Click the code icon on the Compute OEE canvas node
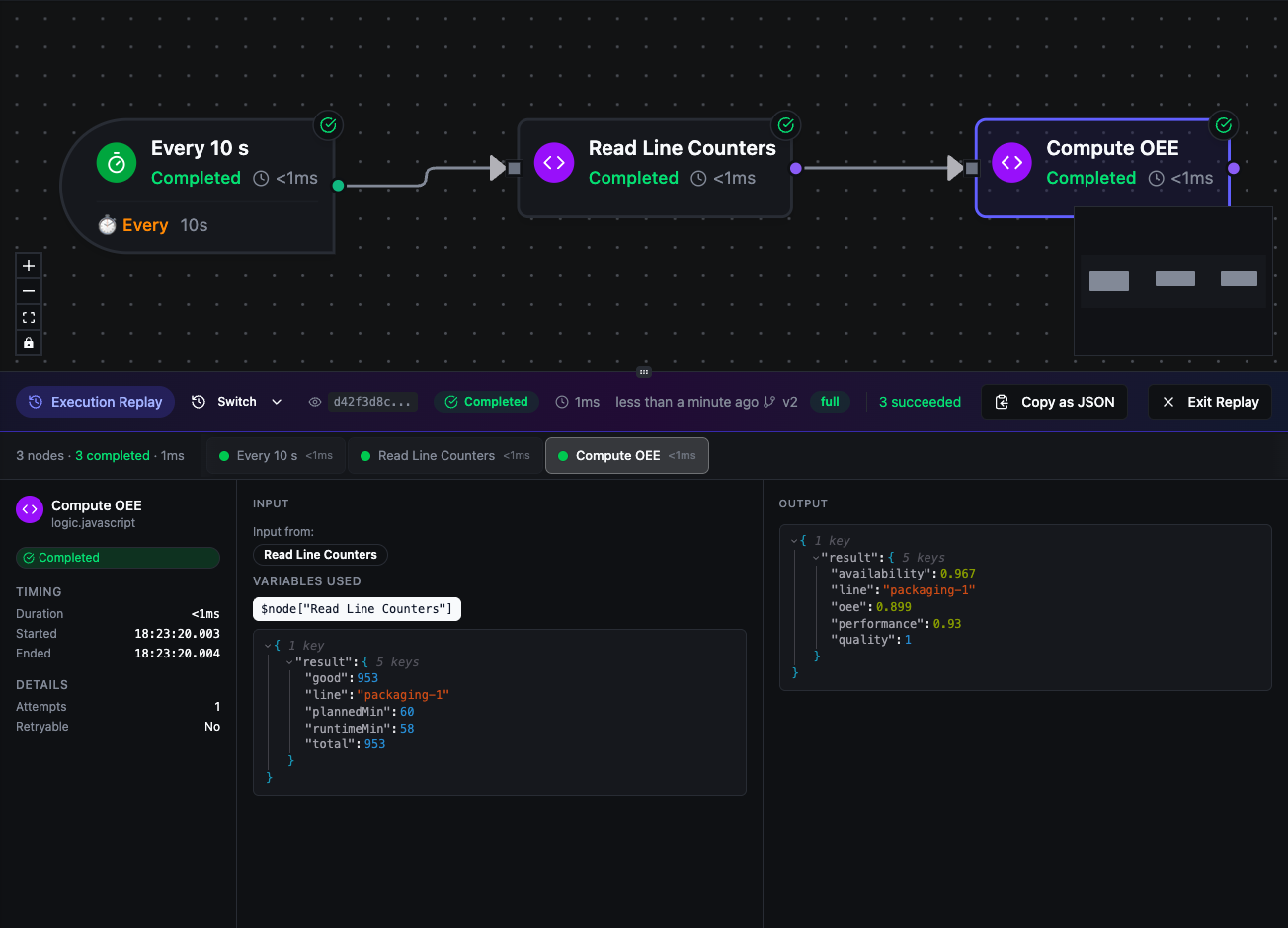Image resolution: width=1288 pixels, height=928 pixels. pos(1011,162)
